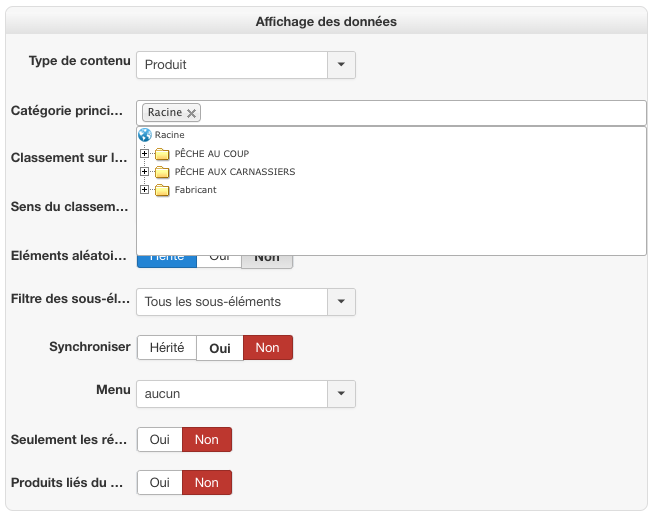
Task: Select Fabricant category in the tree
Action: (195, 190)
